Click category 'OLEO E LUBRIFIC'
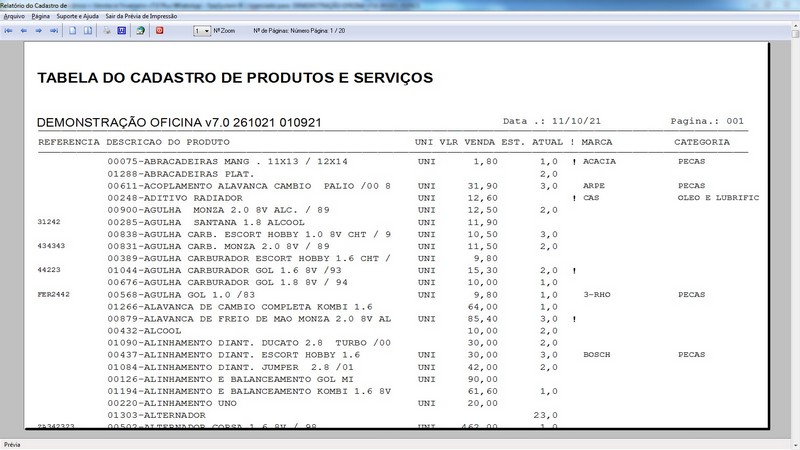800x450 pixels. pyautogui.click(x=718, y=197)
